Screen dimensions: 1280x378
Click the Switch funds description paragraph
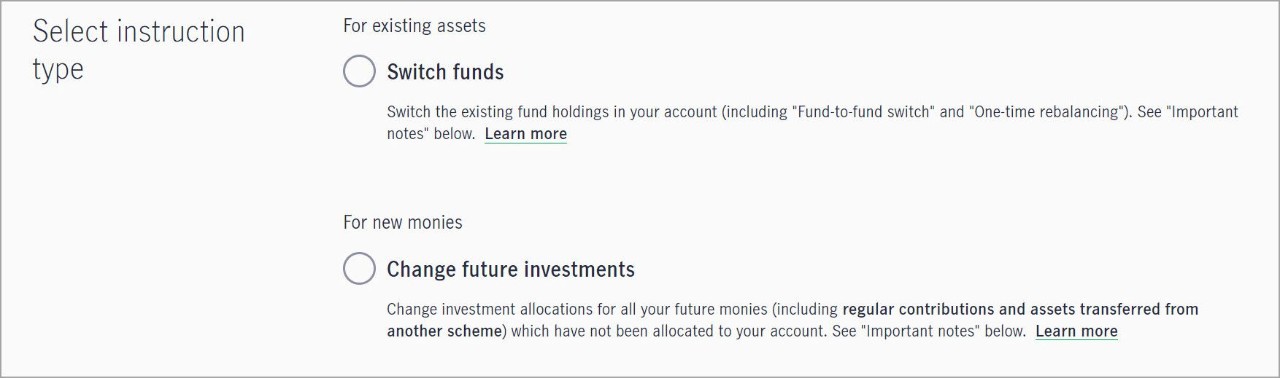click(x=812, y=123)
